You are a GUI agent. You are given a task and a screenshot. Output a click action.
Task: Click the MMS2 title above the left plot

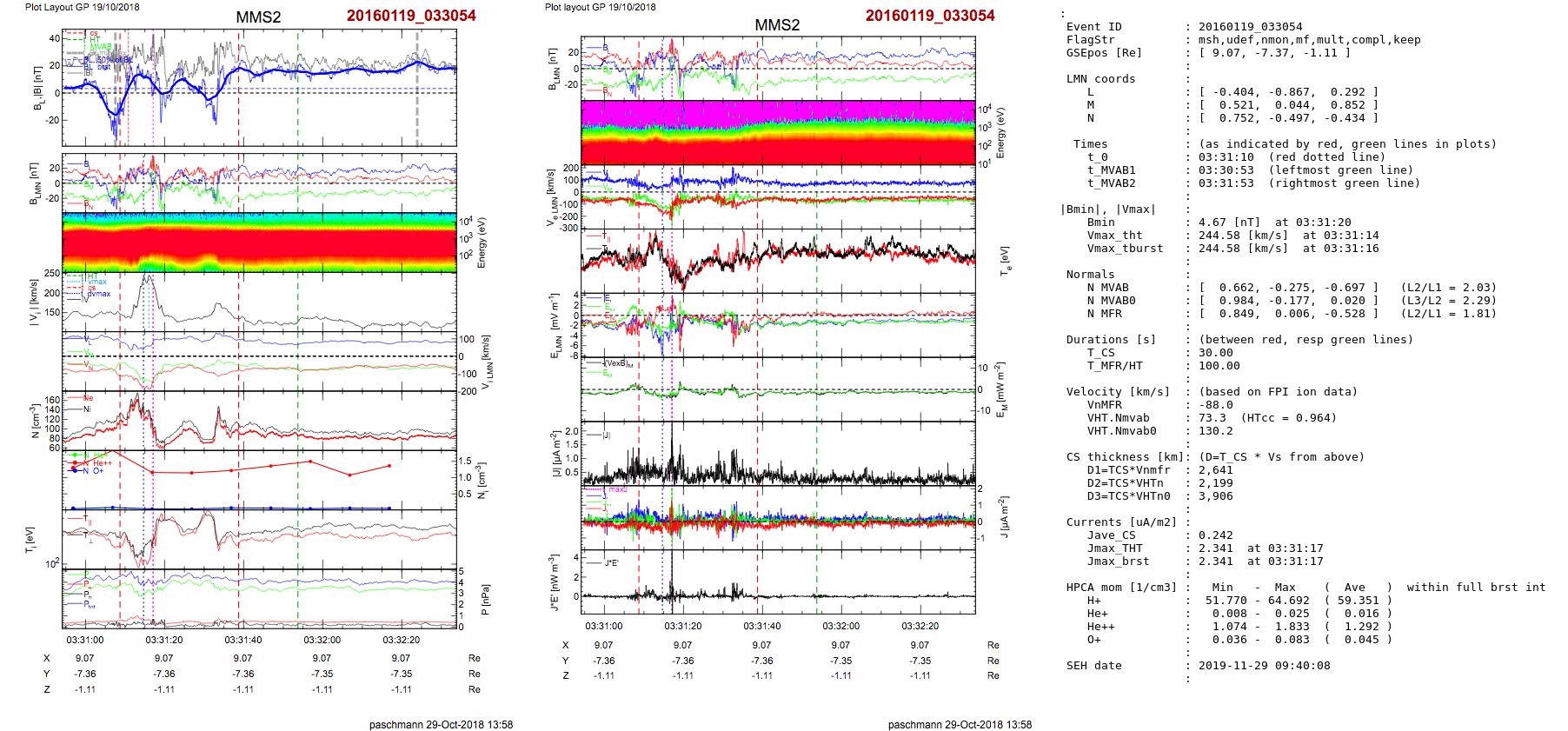click(x=258, y=17)
